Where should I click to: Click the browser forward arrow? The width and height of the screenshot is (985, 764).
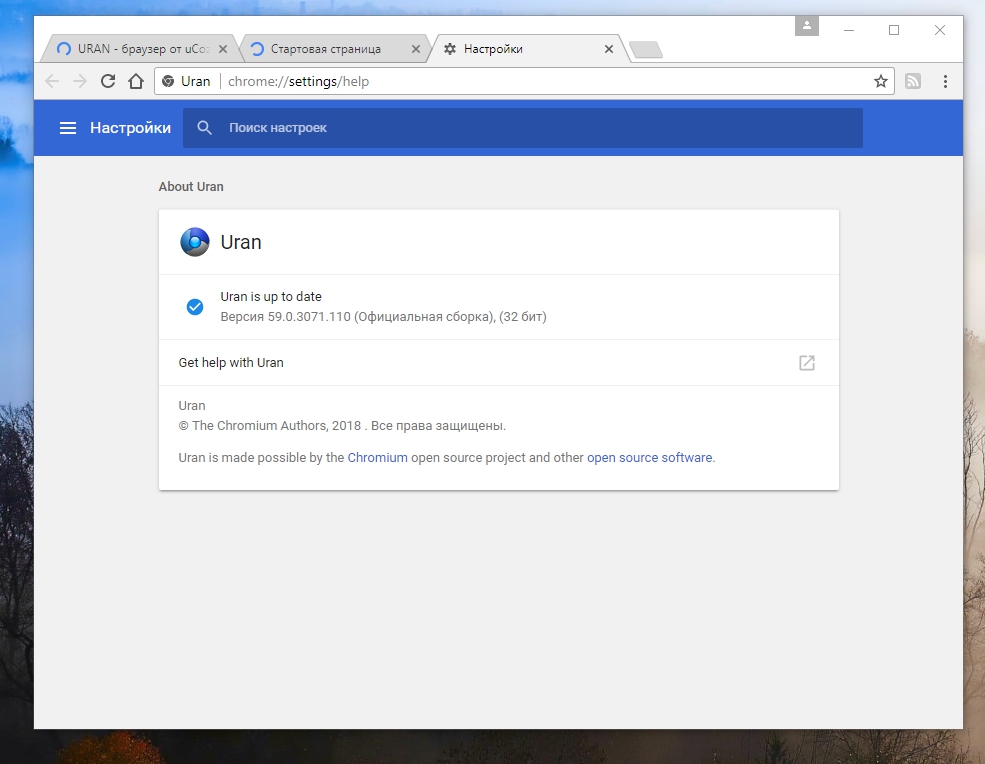(x=80, y=81)
